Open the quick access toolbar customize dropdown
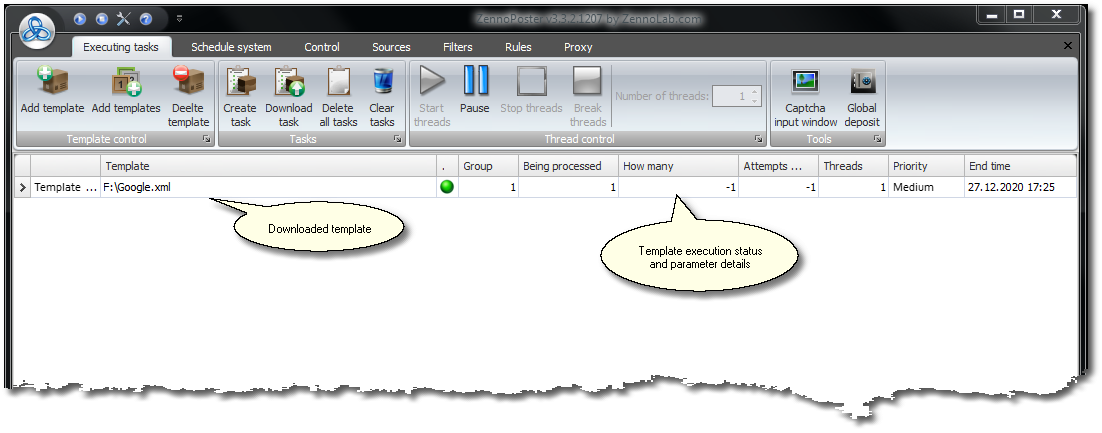 [179, 18]
